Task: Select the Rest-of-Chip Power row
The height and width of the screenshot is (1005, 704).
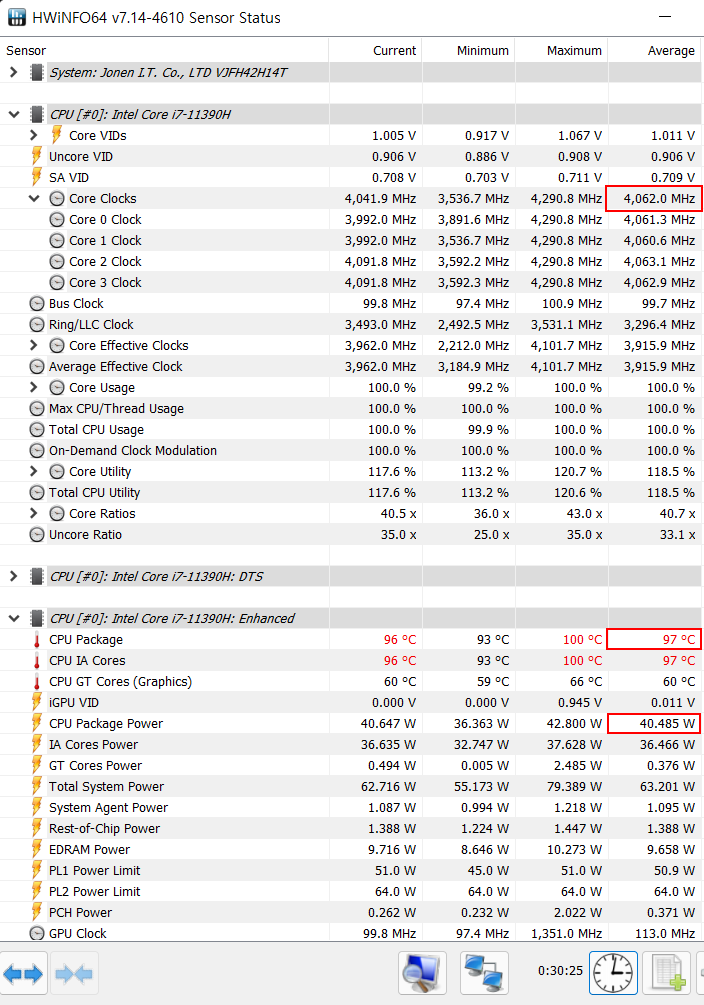Action: click(351, 829)
